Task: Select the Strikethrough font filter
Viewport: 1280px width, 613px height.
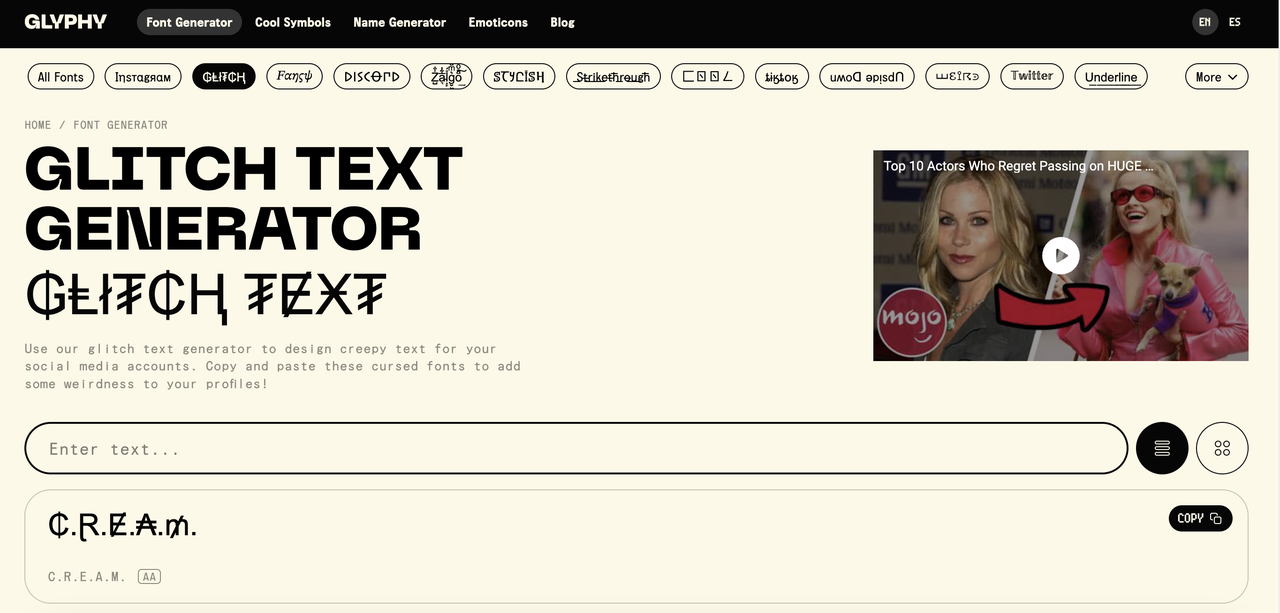Action: point(613,77)
